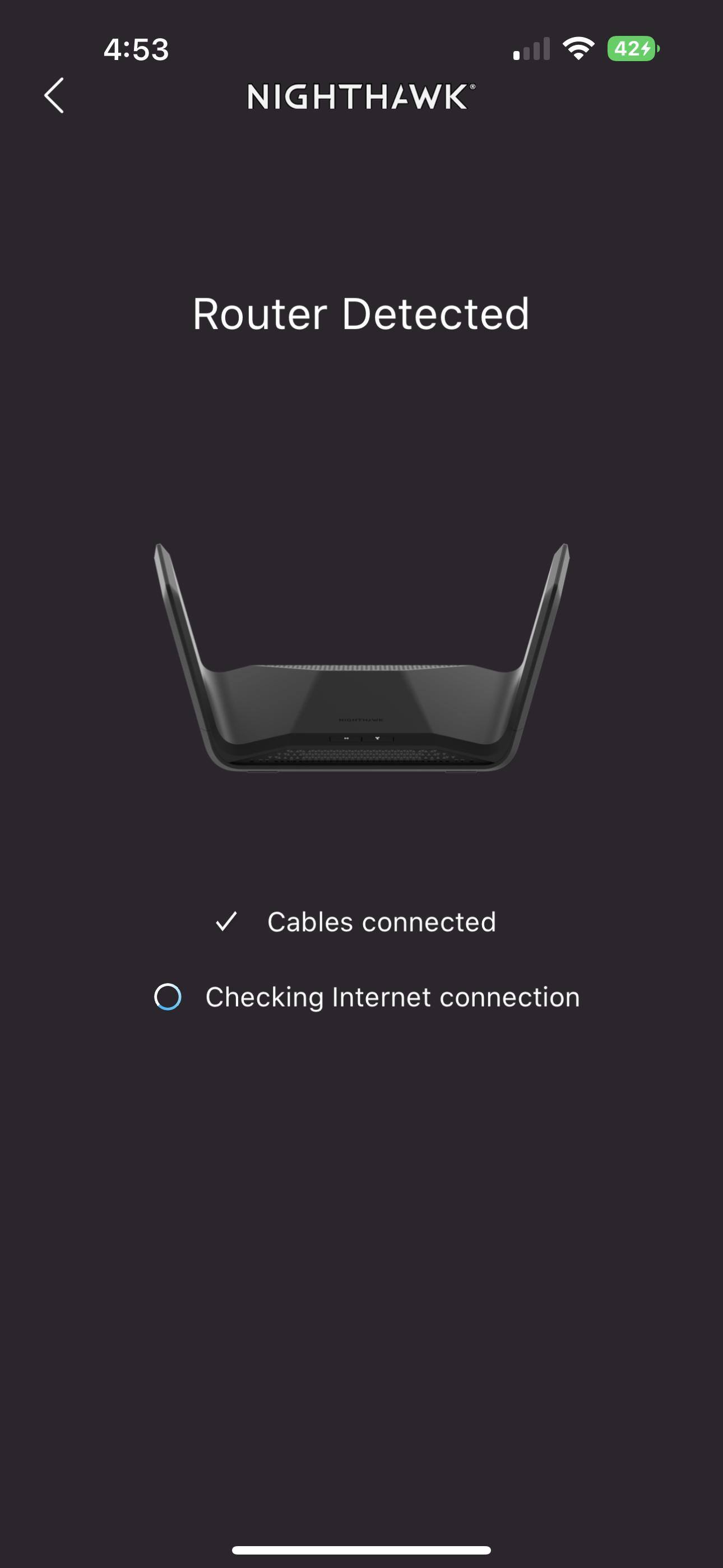Viewport: 723px width, 1568px height.
Task: Tap the top vent grille of router
Action: click(361, 668)
